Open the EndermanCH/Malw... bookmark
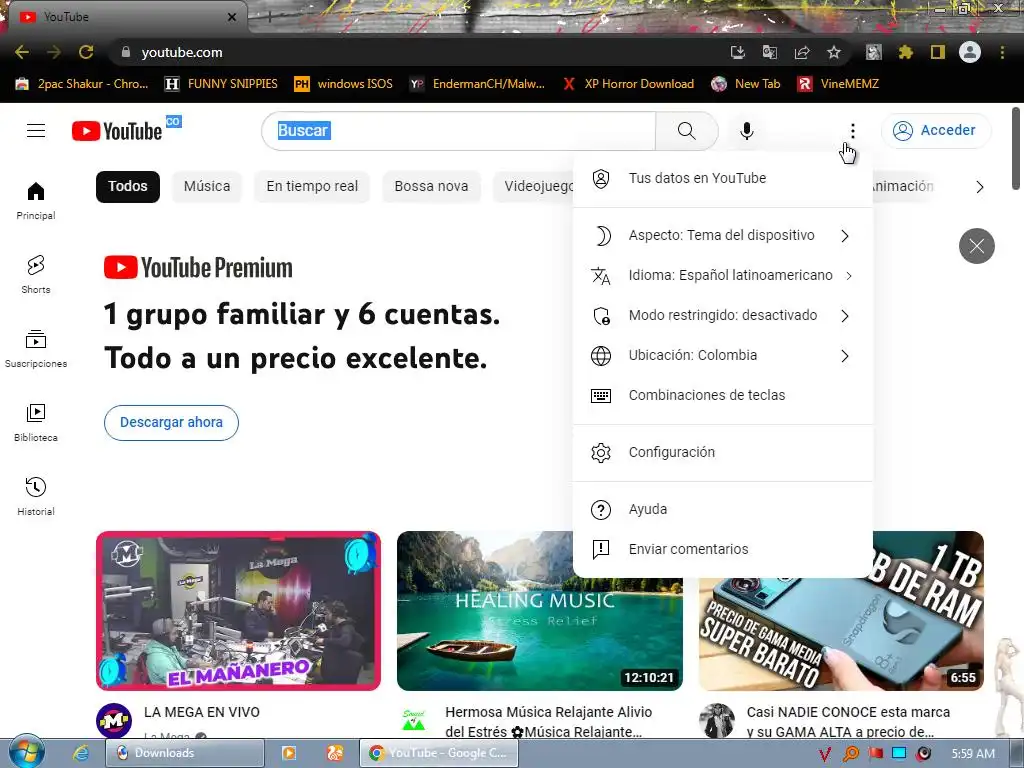Image resolution: width=1024 pixels, height=768 pixels. (x=477, y=84)
